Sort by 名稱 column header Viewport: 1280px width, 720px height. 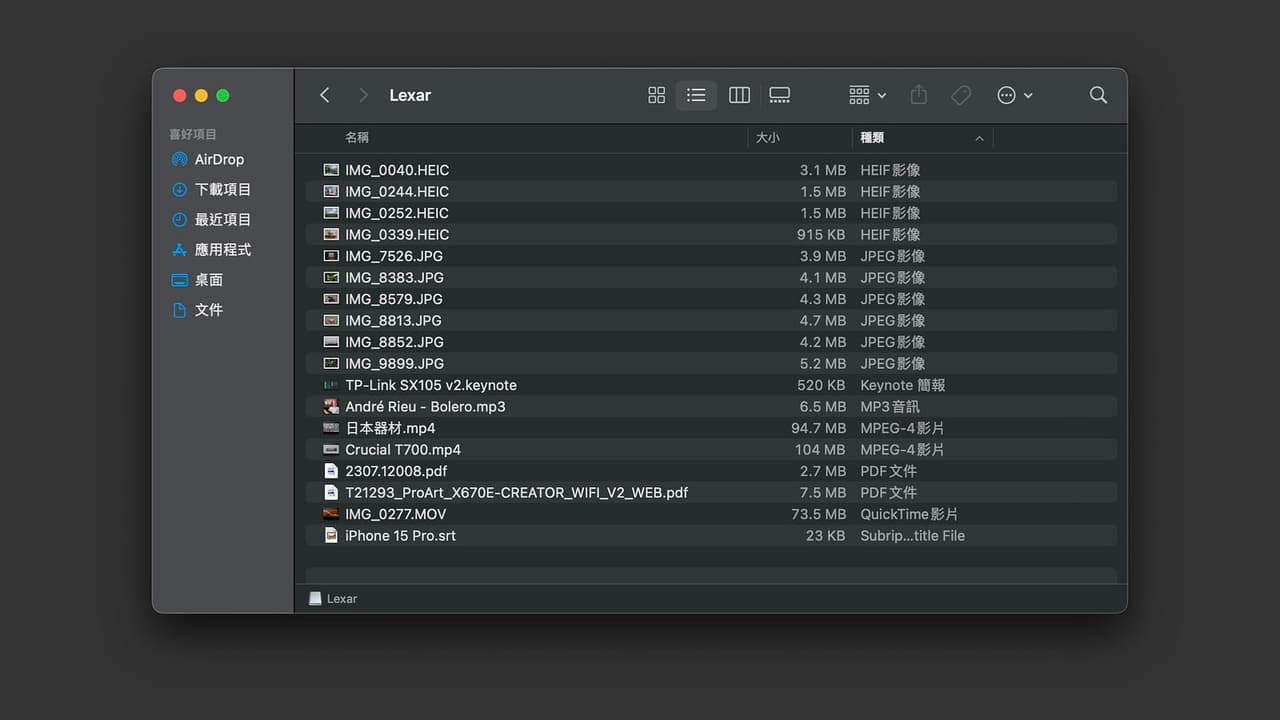[357, 138]
